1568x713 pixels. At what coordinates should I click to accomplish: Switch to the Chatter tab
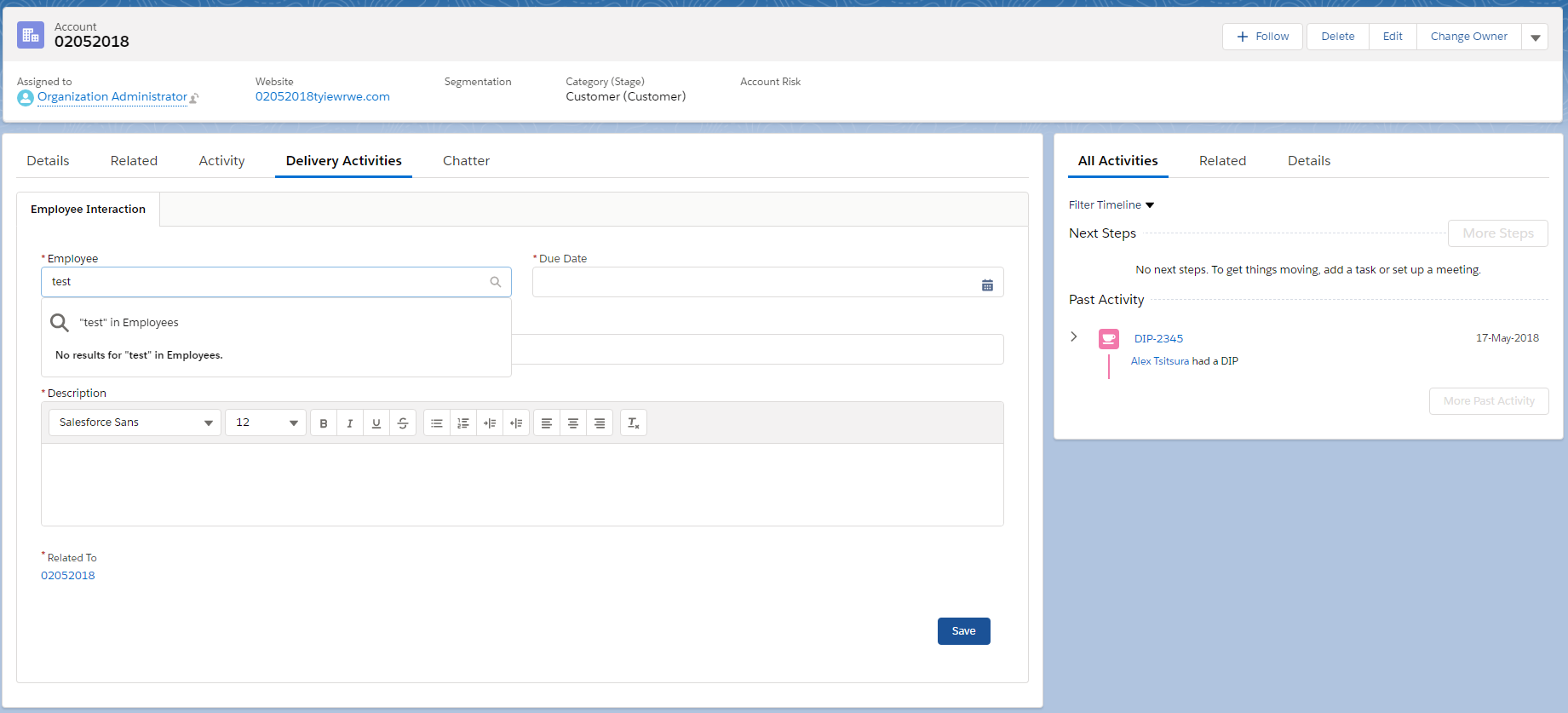pyautogui.click(x=466, y=161)
